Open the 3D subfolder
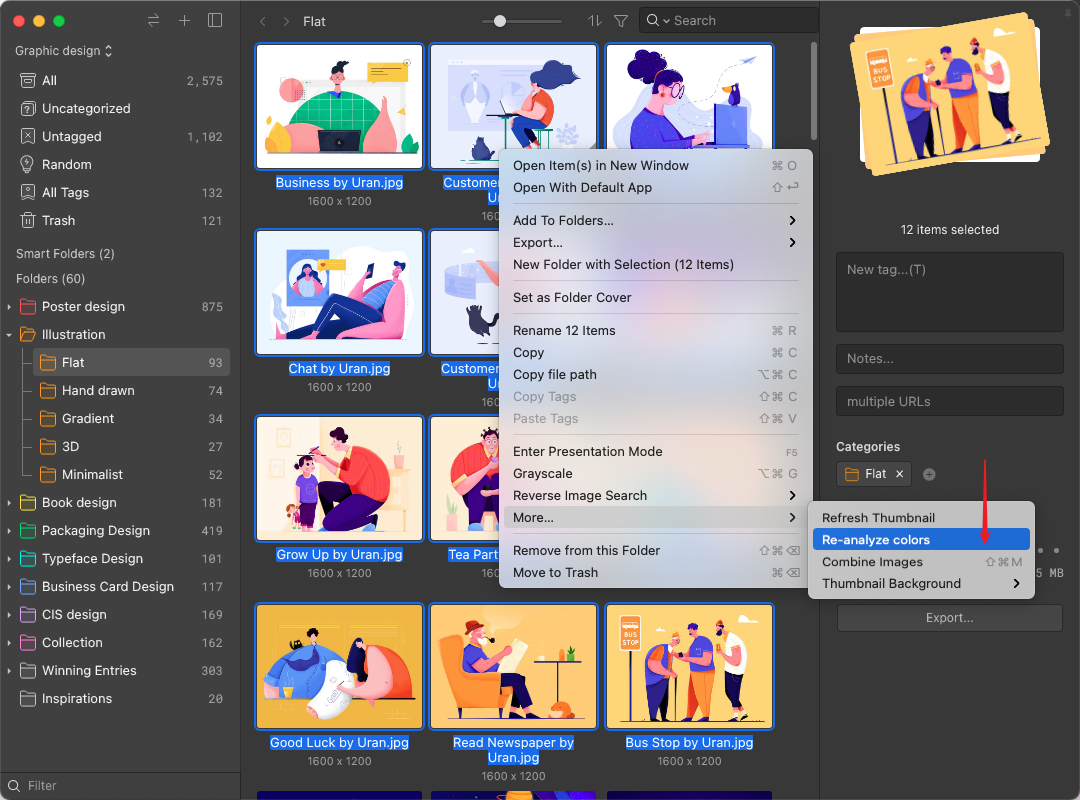 point(131,447)
